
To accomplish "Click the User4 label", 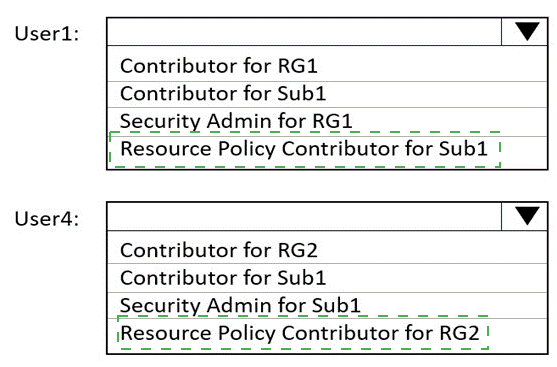I will (47, 218).
